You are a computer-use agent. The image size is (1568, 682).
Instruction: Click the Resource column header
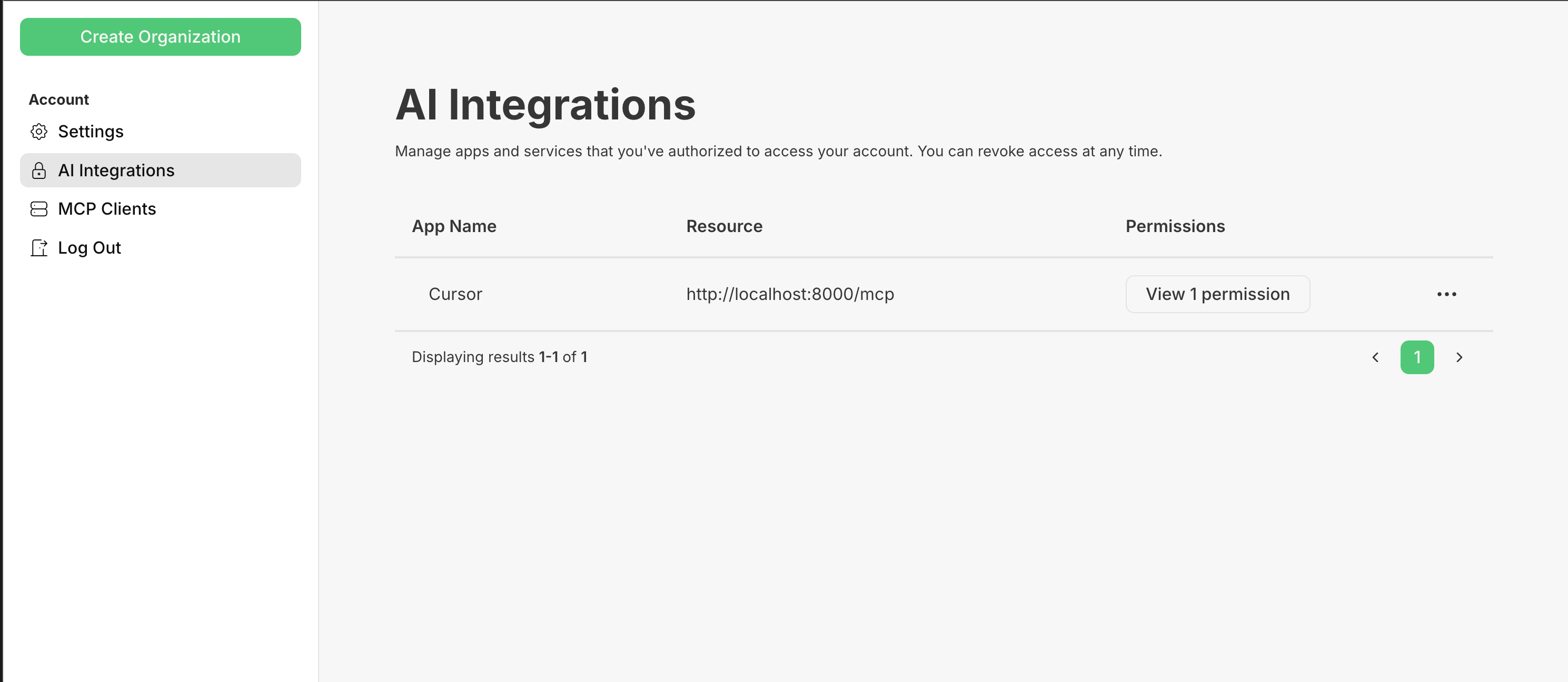point(725,226)
